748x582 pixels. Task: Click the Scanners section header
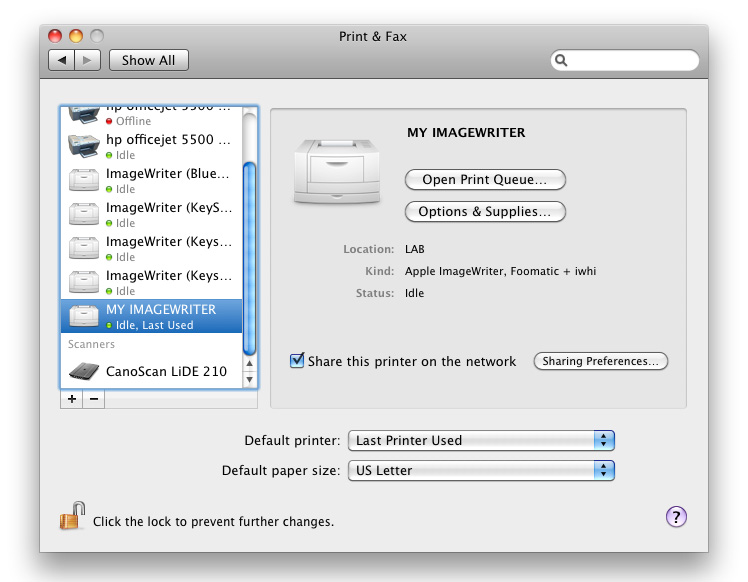91,344
